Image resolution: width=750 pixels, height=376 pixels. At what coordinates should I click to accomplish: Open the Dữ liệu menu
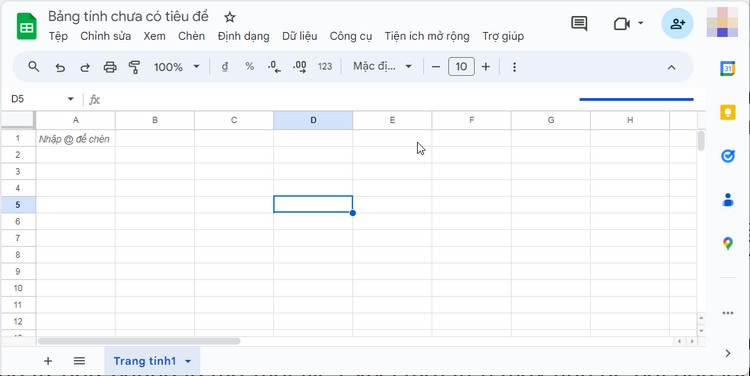[299, 36]
